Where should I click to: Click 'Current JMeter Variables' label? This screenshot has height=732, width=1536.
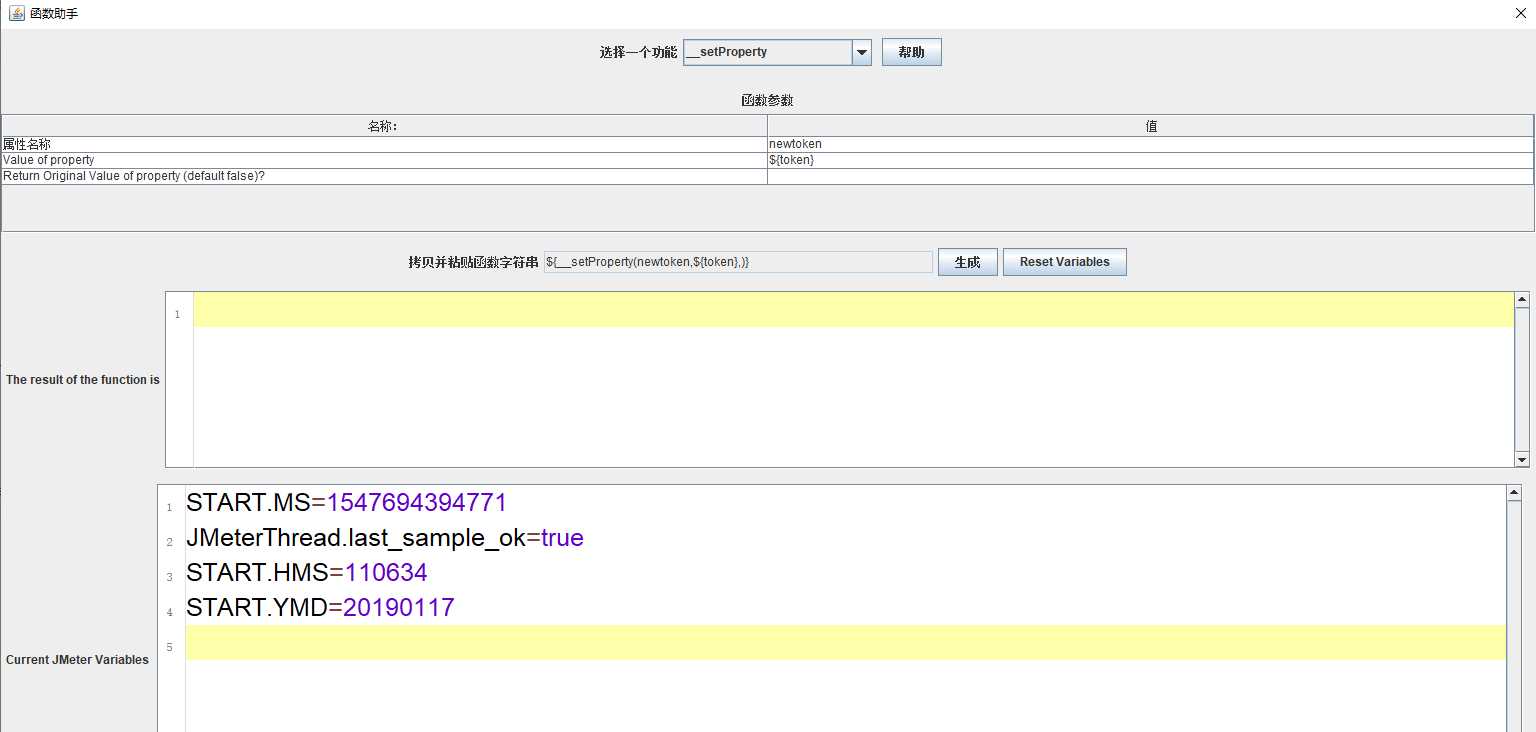(x=78, y=660)
